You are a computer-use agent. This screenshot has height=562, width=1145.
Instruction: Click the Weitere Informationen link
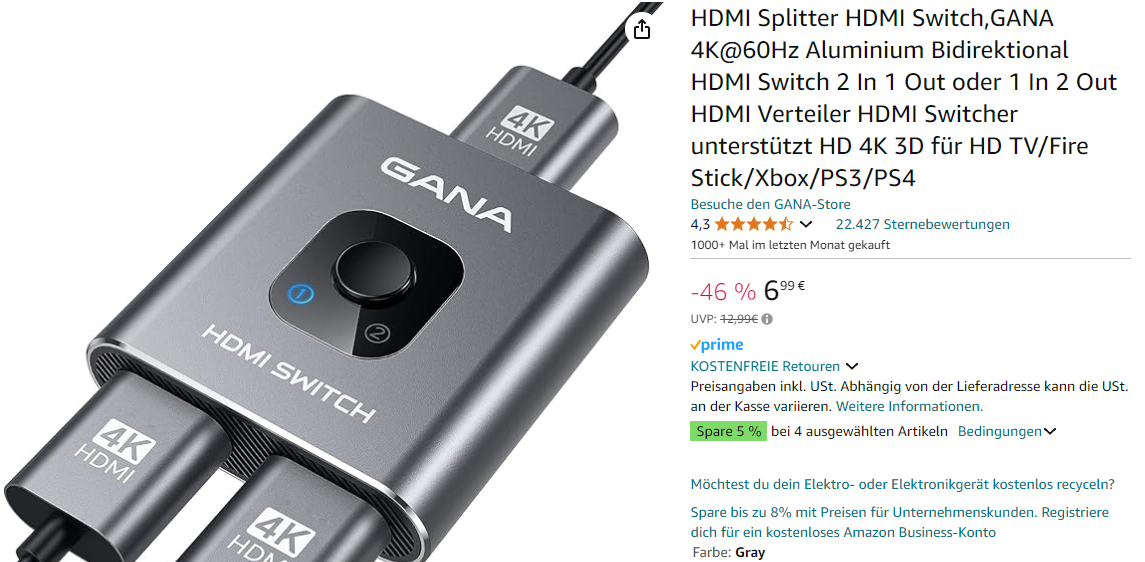[x=909, y=406]
